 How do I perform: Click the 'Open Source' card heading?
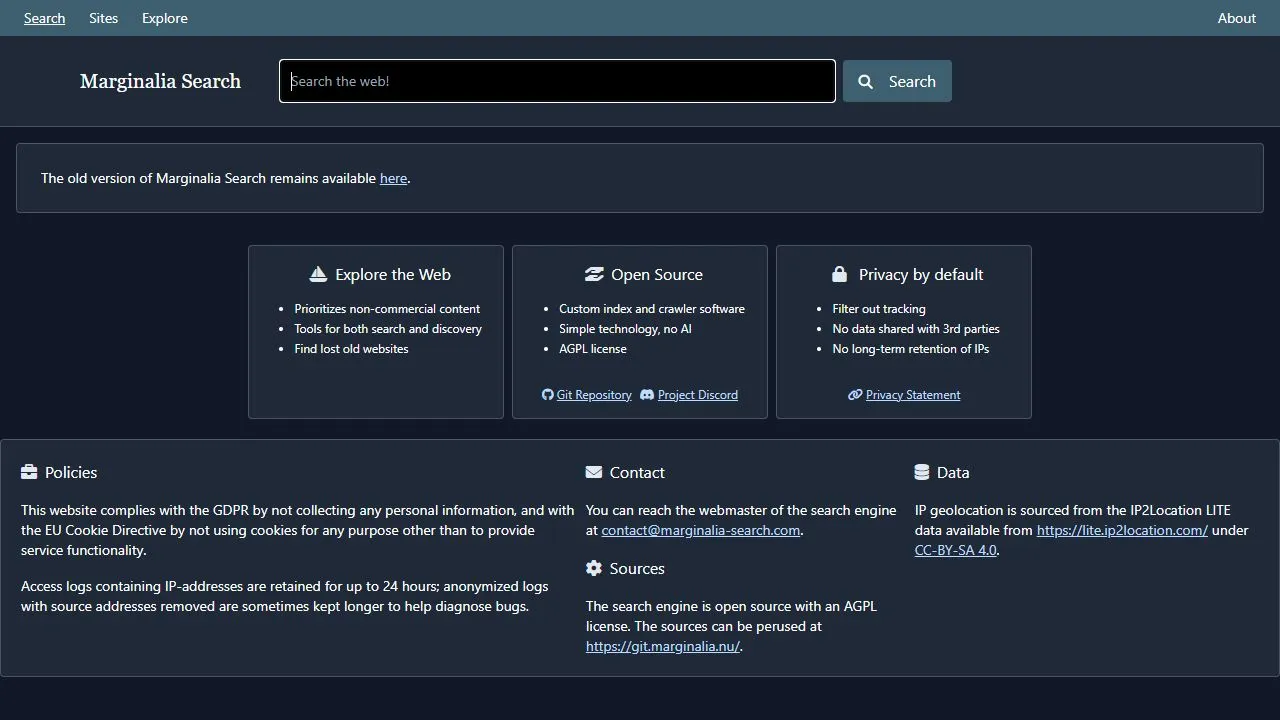pyautogui.click(x=657, y=274)
